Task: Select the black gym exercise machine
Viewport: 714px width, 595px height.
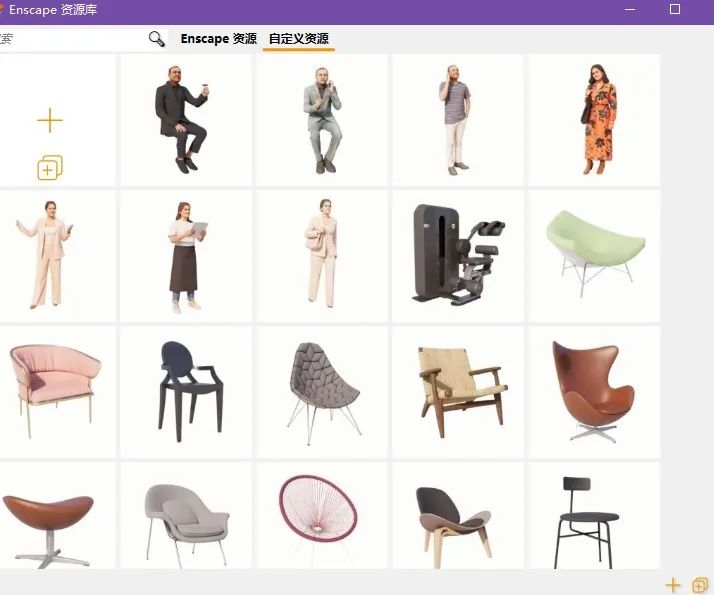Action: 457,256
